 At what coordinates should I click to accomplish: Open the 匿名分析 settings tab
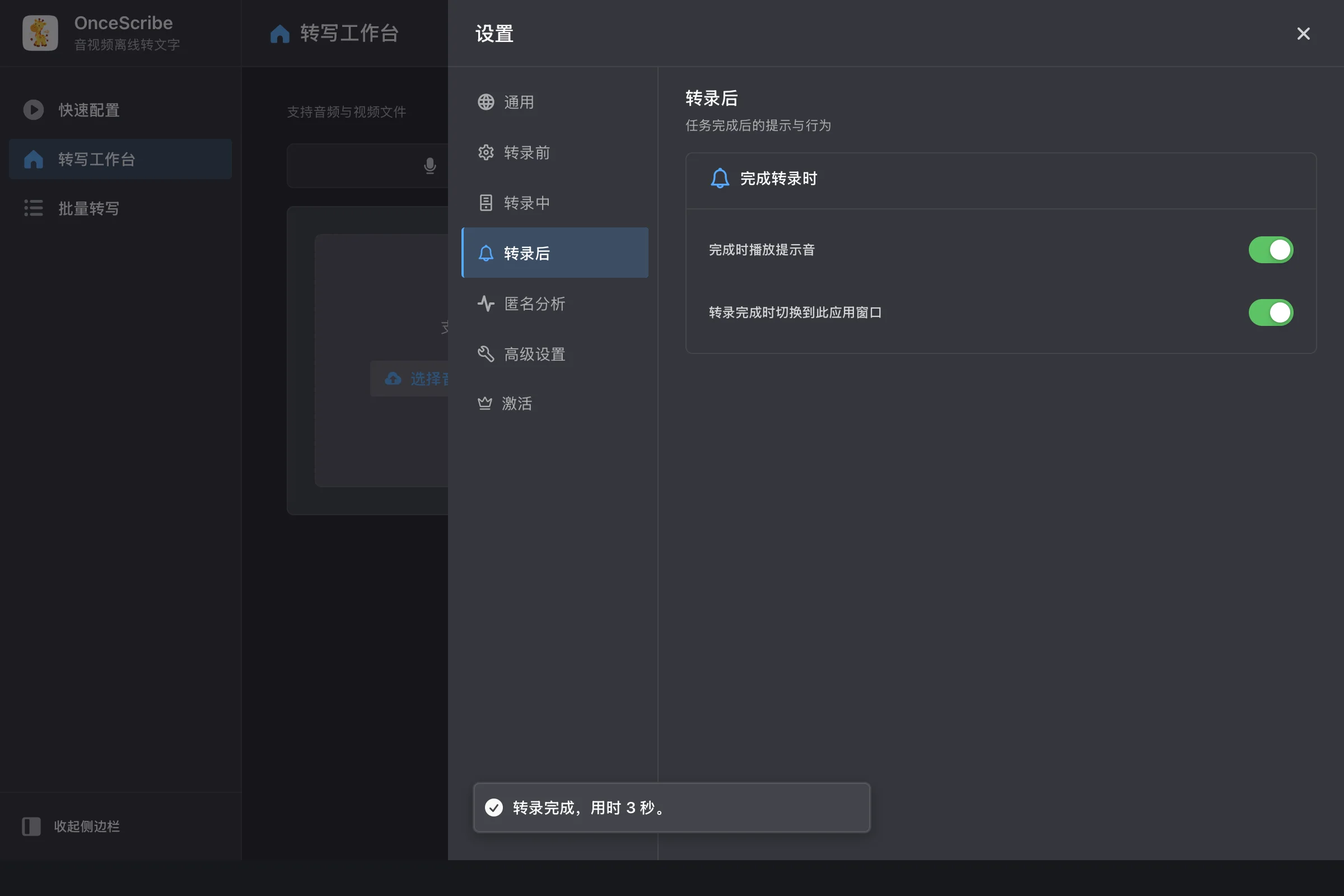555,304
